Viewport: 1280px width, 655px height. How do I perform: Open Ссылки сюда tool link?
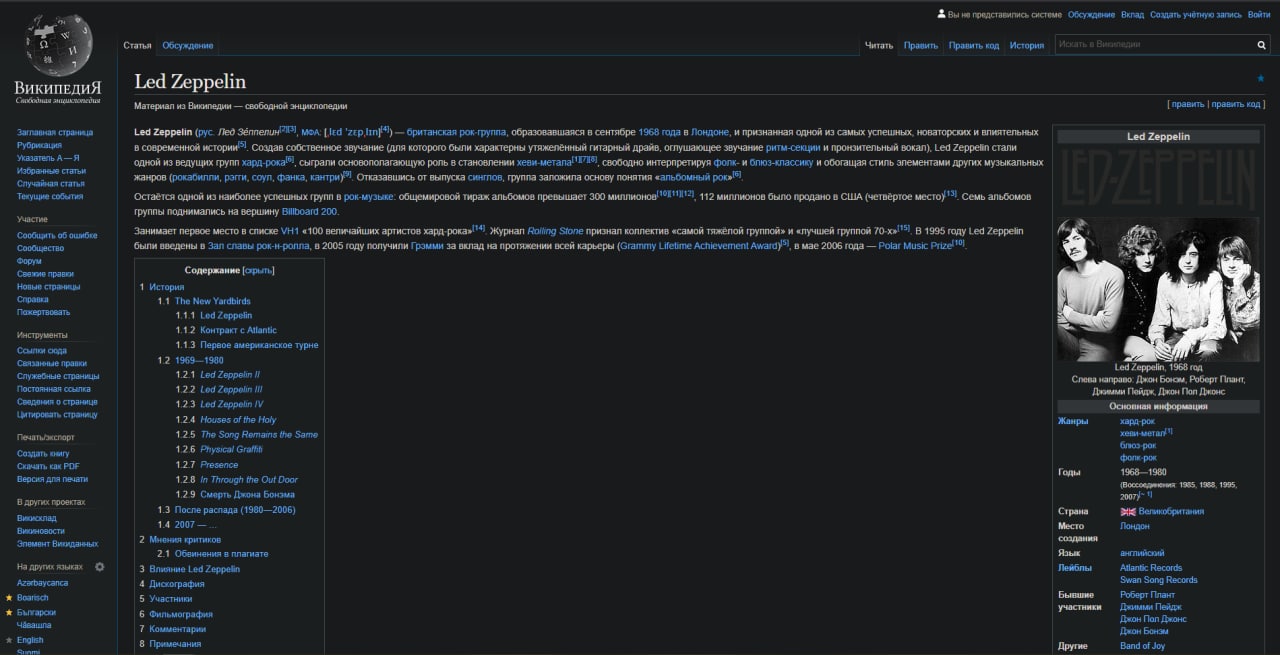(42, 351)
